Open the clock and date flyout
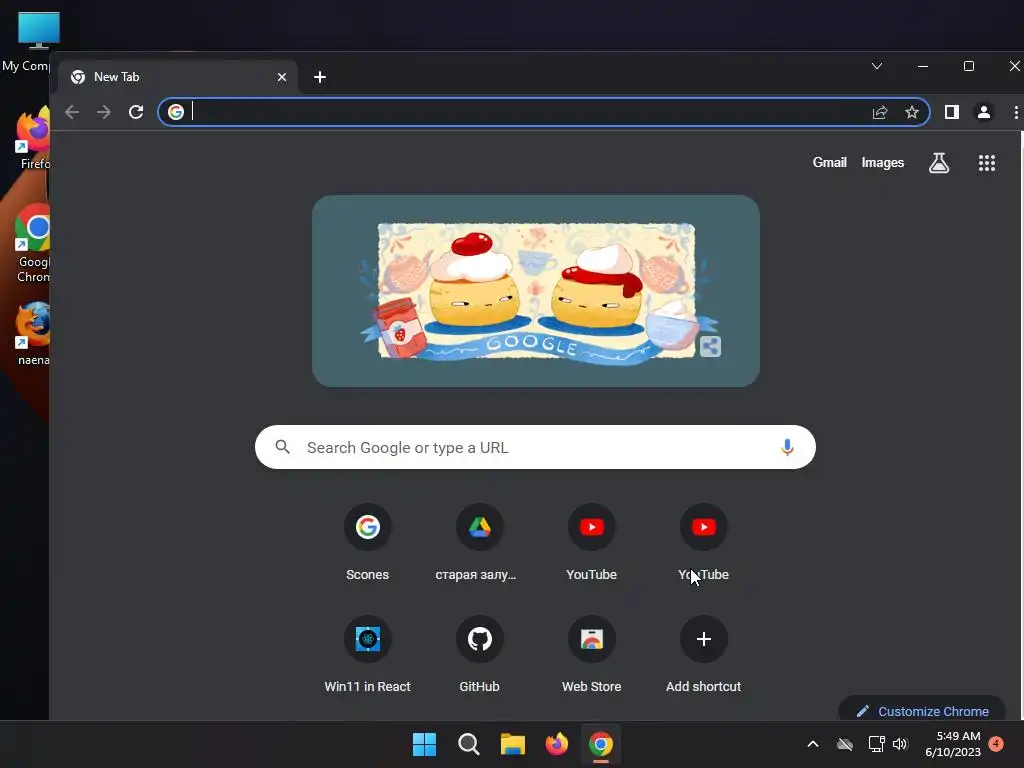The image size is (1024, 768). pos(953,744)
